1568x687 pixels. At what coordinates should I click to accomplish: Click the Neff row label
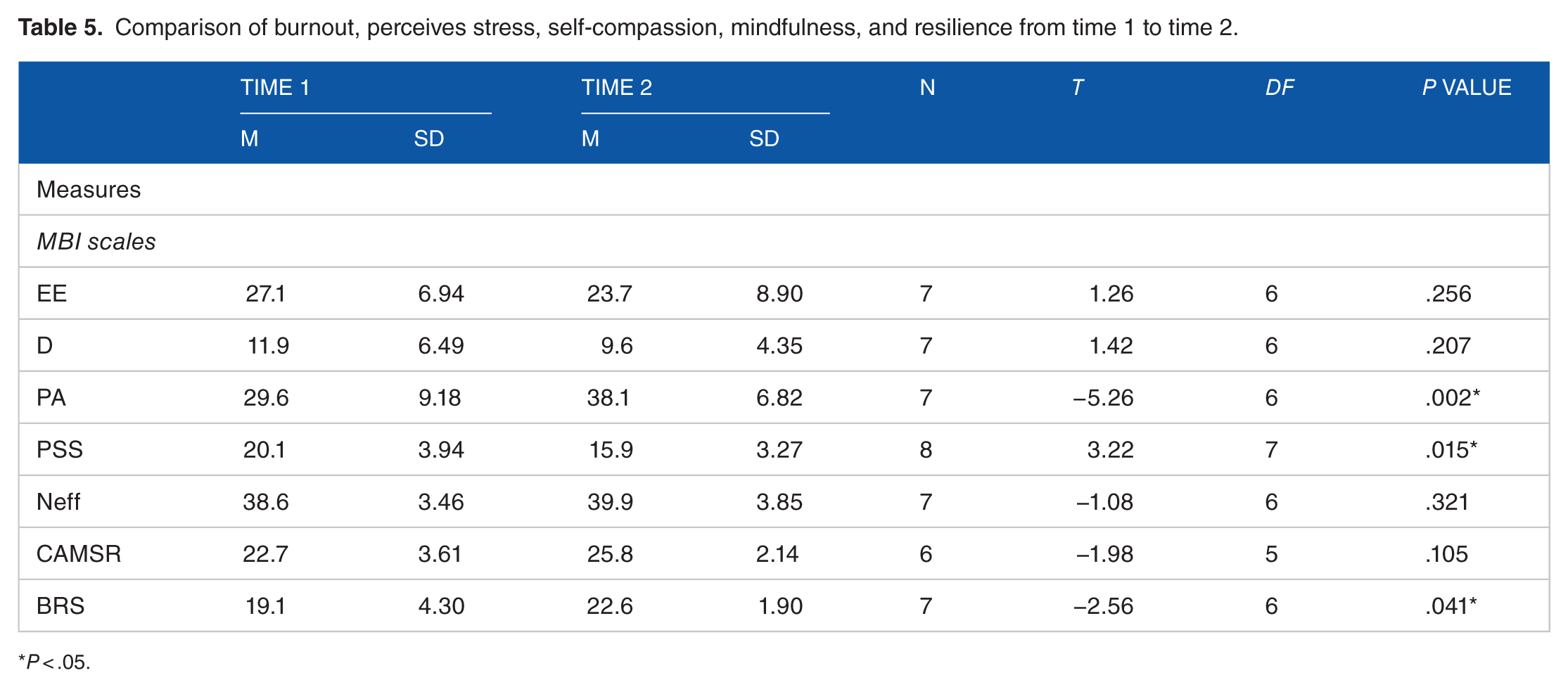click(x=58, y=501)
